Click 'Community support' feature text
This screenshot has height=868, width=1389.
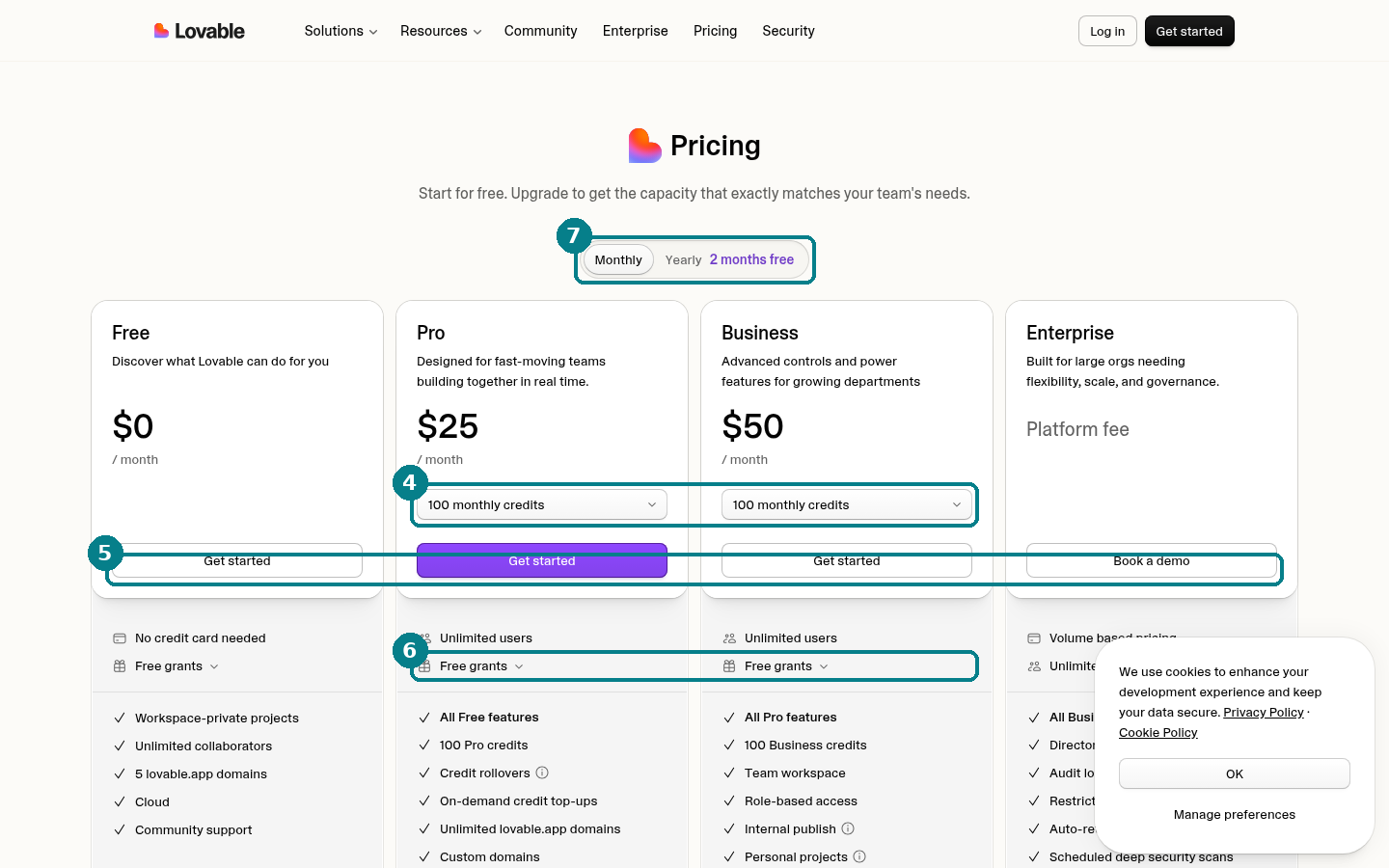[x=194, y=829]
